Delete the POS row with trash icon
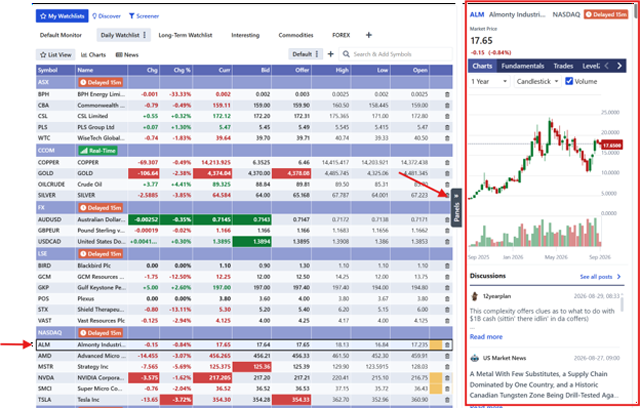This screenshot has width=640, height=408. [447, 299]
